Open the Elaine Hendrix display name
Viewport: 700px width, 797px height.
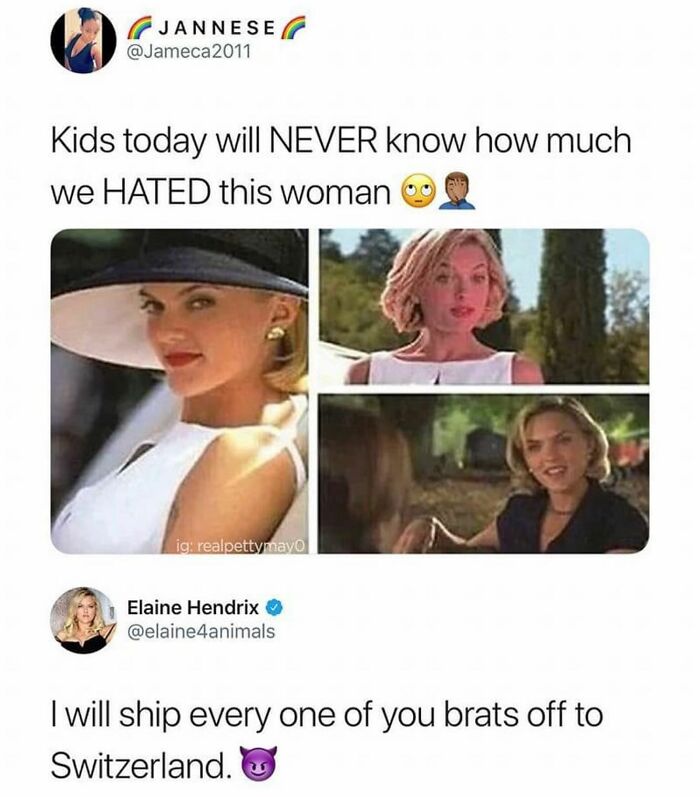click(x=193, y=607)
